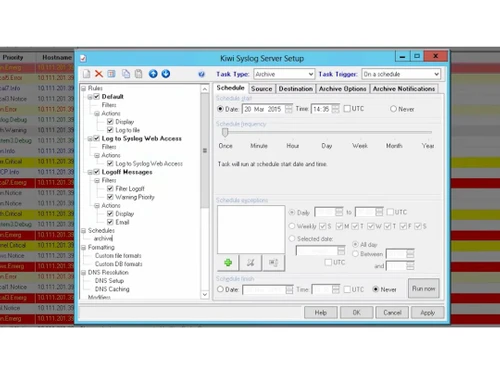
Task: Switch to the Destination tab
Action: (x=296, y=89)
